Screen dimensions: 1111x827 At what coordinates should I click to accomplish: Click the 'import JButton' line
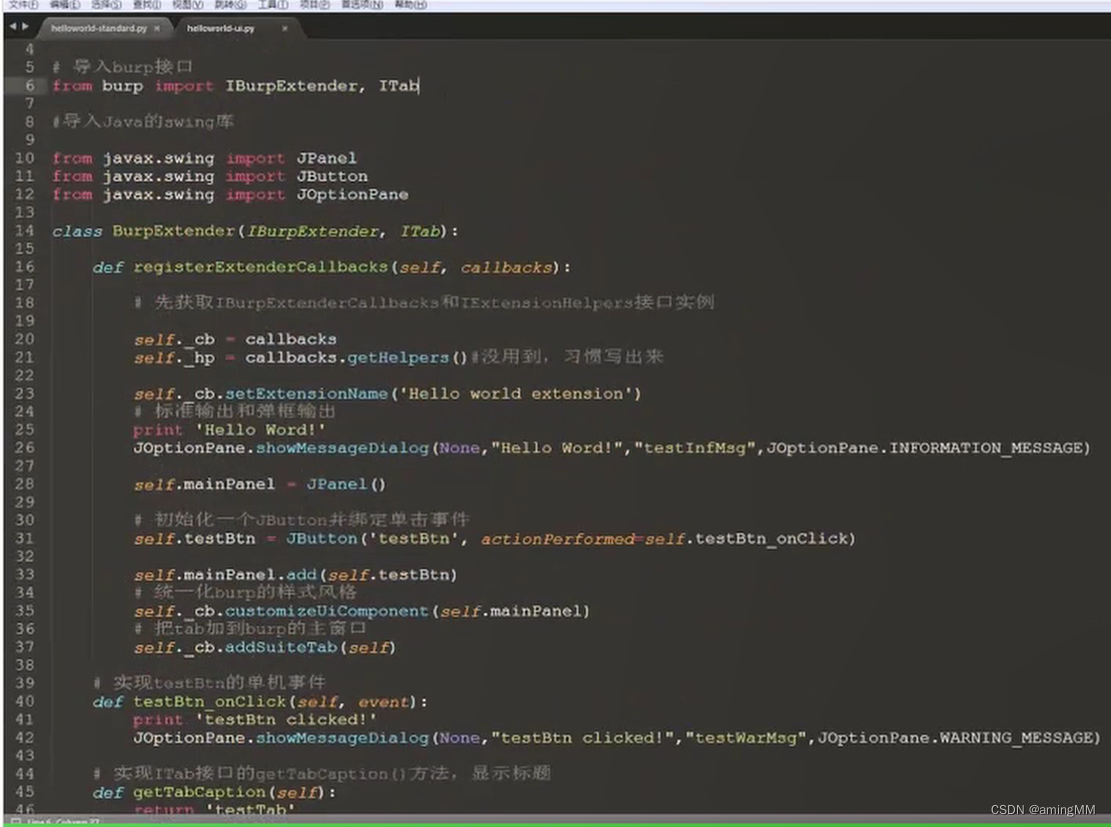[x=210, y=176]
